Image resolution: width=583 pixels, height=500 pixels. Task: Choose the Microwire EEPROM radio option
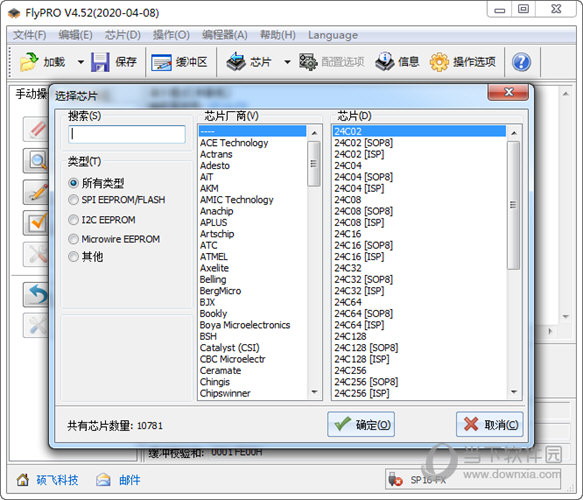tap(73, 239)
